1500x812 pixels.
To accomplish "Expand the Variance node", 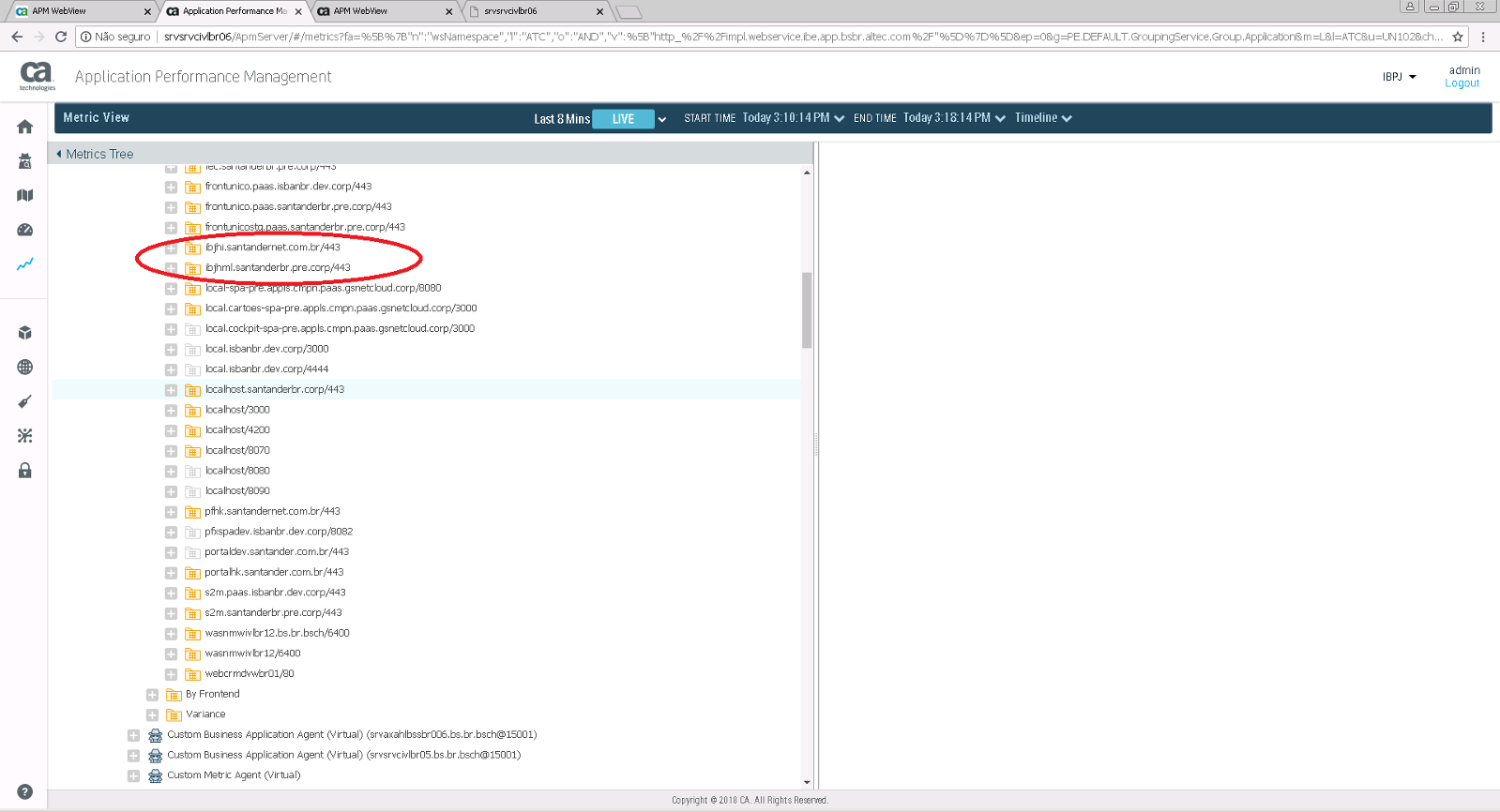I will coord(152,714).
